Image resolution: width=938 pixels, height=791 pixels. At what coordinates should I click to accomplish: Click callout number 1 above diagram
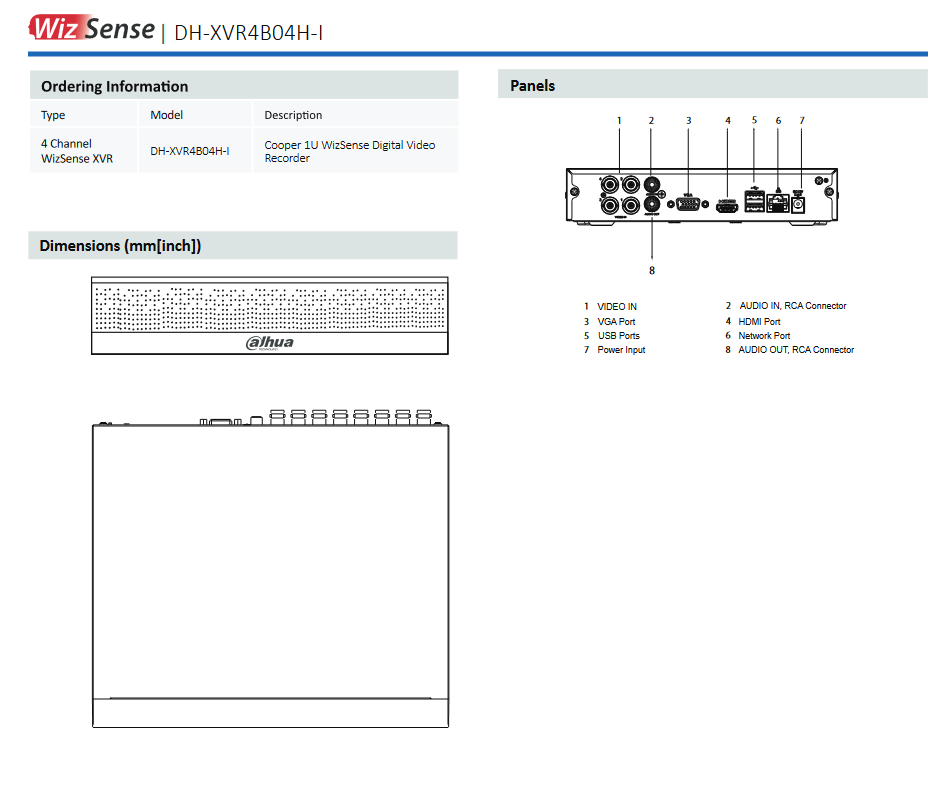pos(619,120)
